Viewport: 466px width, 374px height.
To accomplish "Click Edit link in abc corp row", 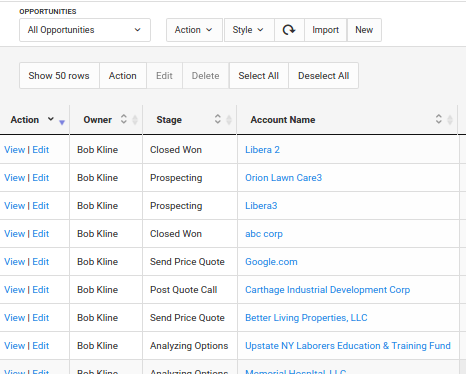I will tap(41, 234).
